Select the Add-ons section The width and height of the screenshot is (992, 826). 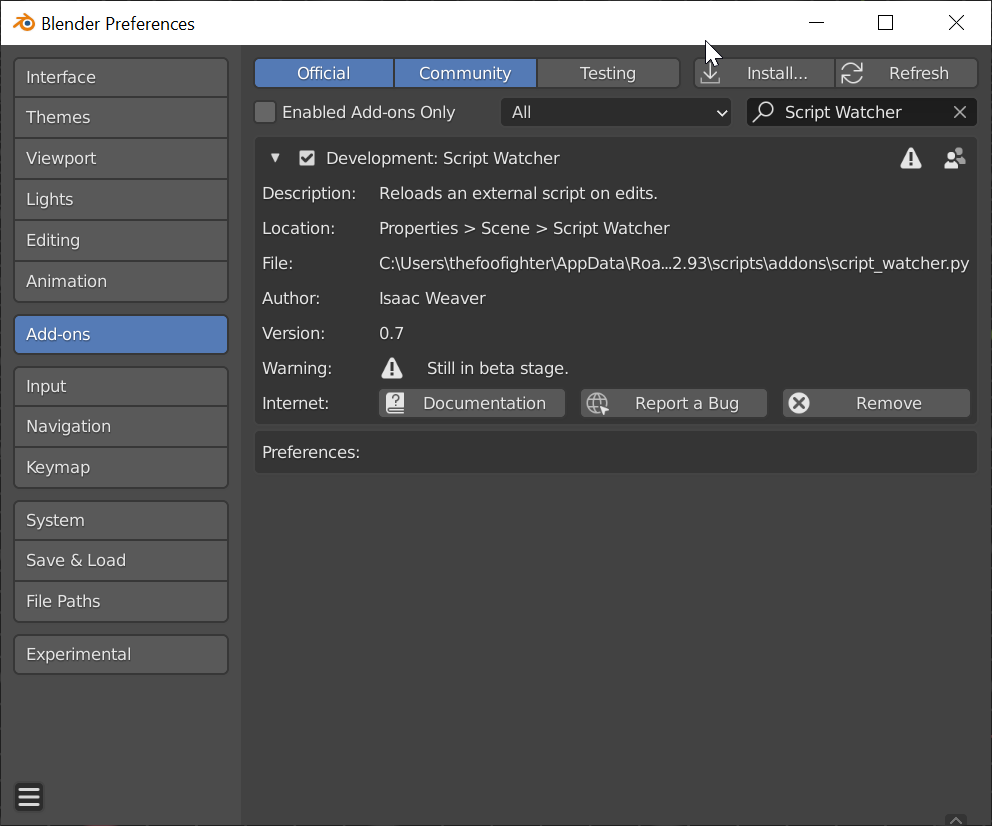(121, 334)
